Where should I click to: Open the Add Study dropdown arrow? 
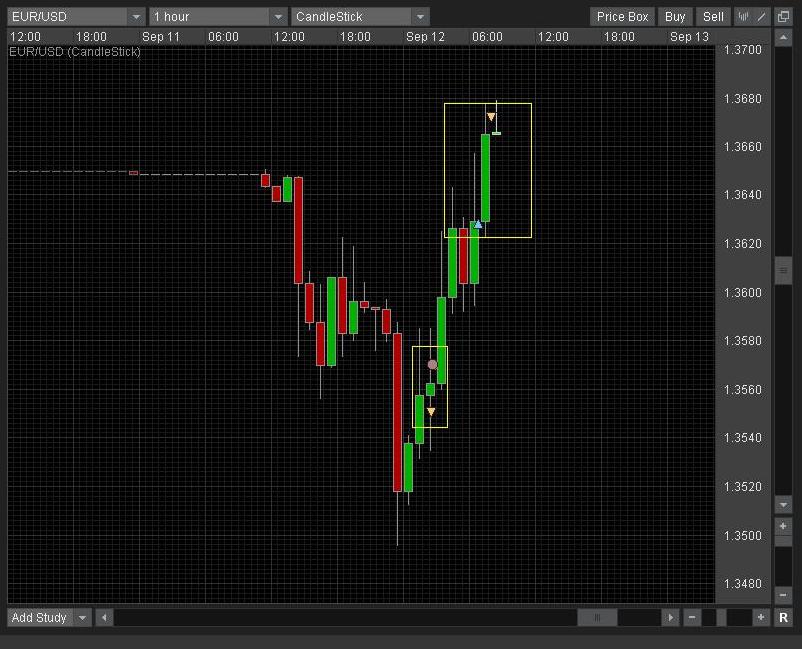83,618
